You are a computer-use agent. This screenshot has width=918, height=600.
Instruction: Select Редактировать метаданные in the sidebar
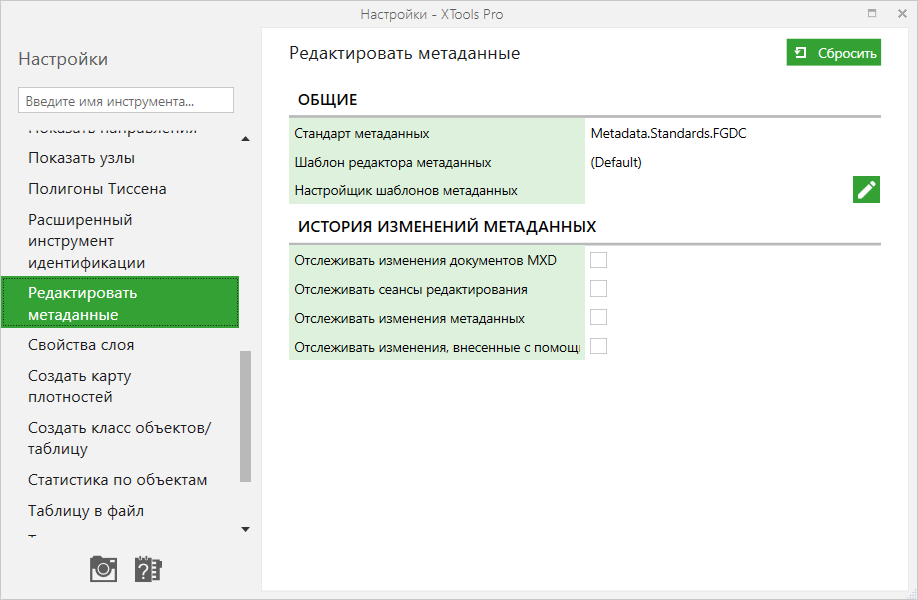coord(120,303)
